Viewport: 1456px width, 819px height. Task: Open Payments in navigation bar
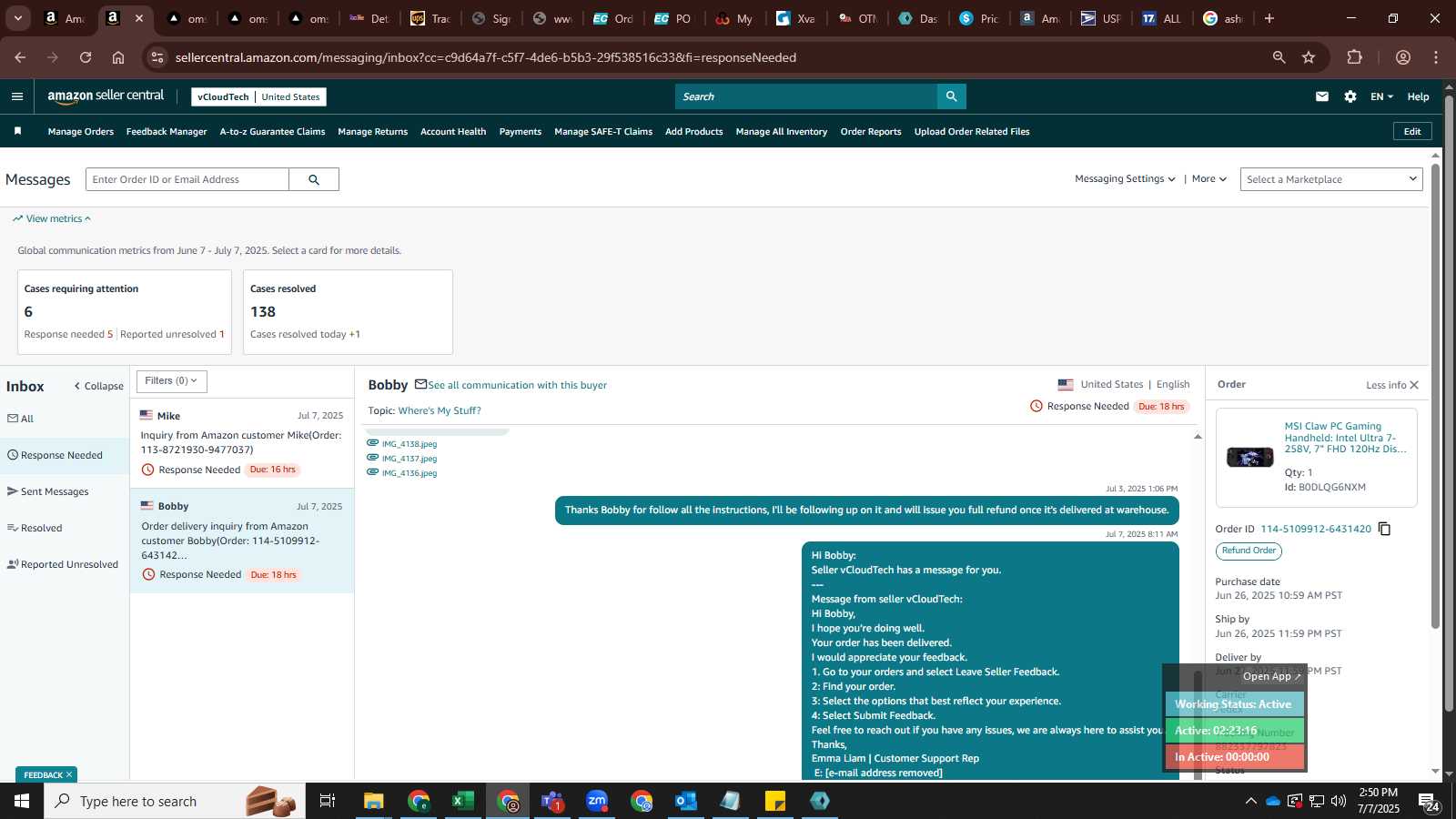click(x=521, y=132)
